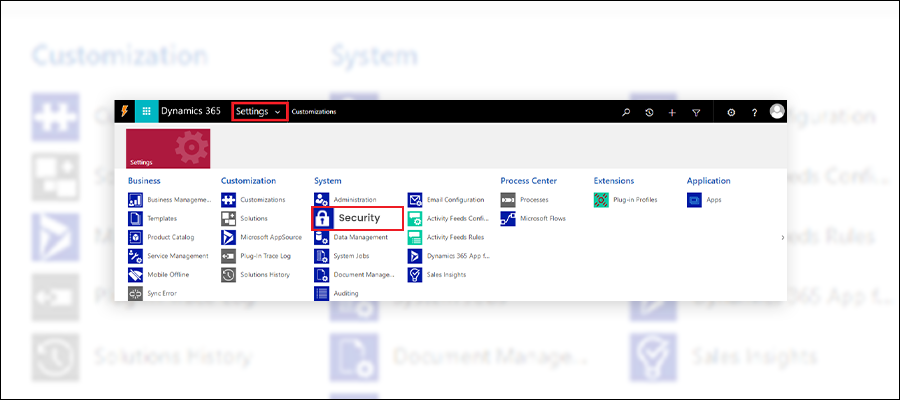Click the Customizations puzzle icon

click(228, 200)
